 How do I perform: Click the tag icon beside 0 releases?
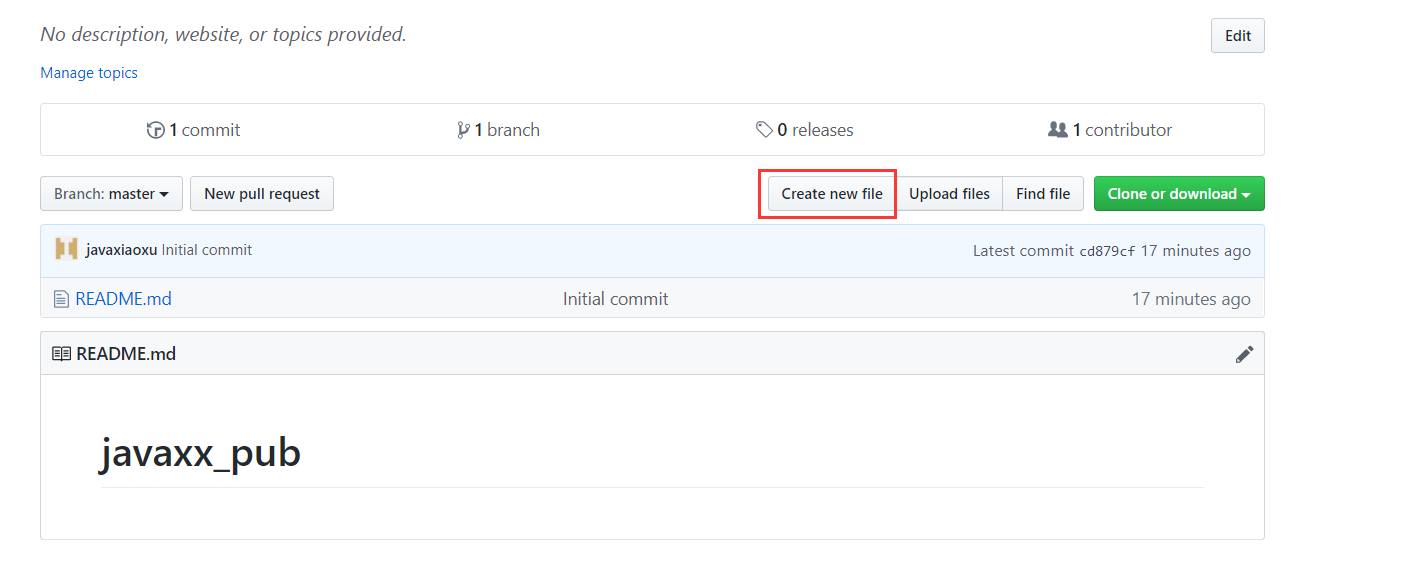(x=764, y=130)
